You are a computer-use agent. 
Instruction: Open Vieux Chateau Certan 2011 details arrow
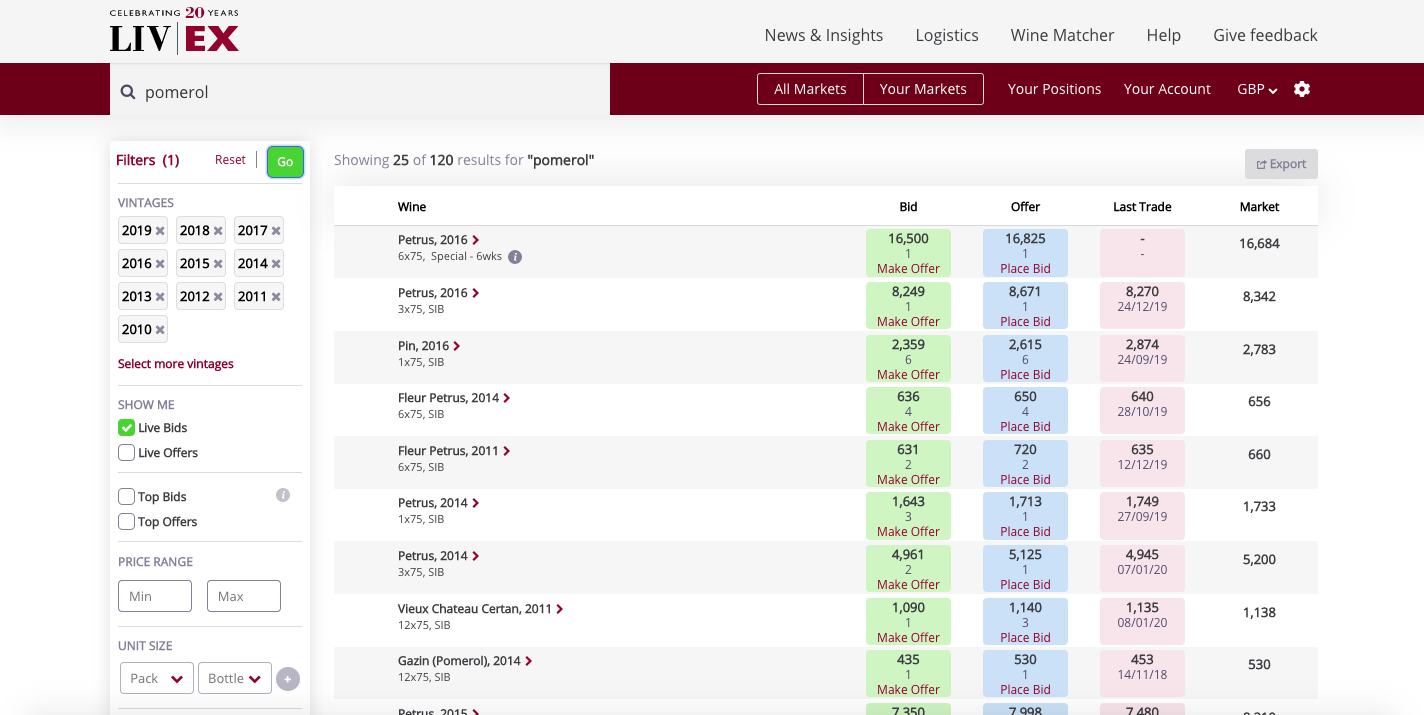(560, 609)
